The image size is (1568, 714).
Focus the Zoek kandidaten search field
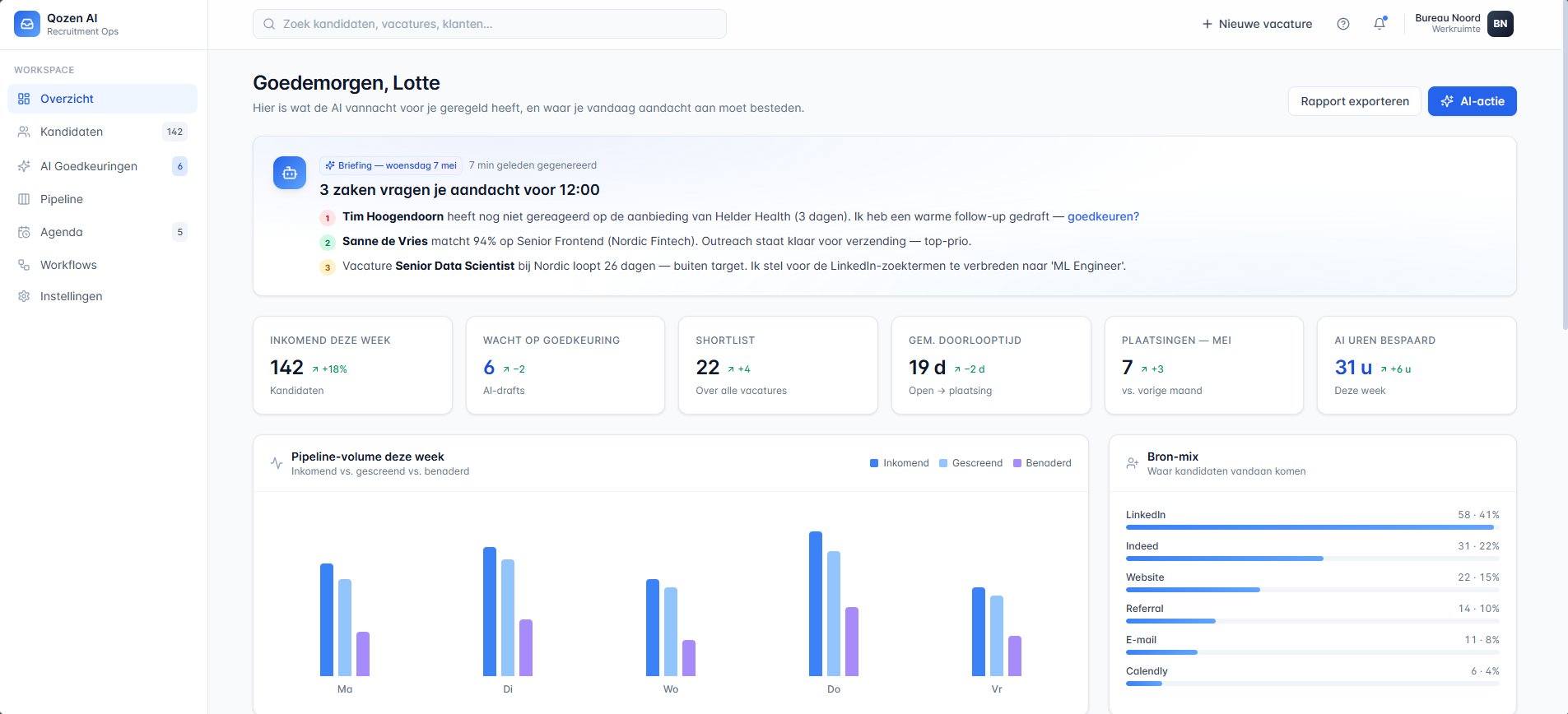tap(490, 24)
